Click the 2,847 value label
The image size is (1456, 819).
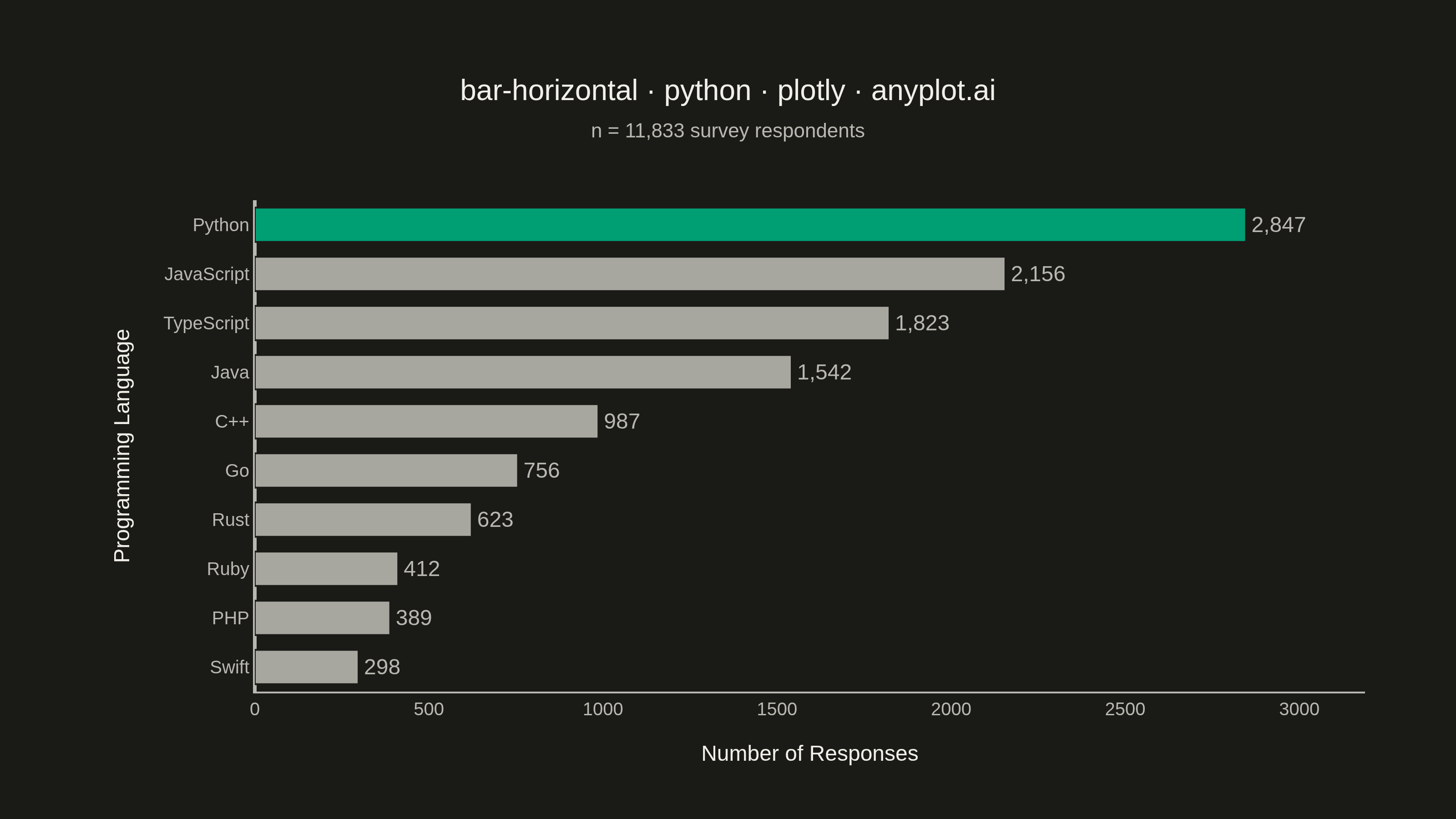click(x=1279, y=225)
